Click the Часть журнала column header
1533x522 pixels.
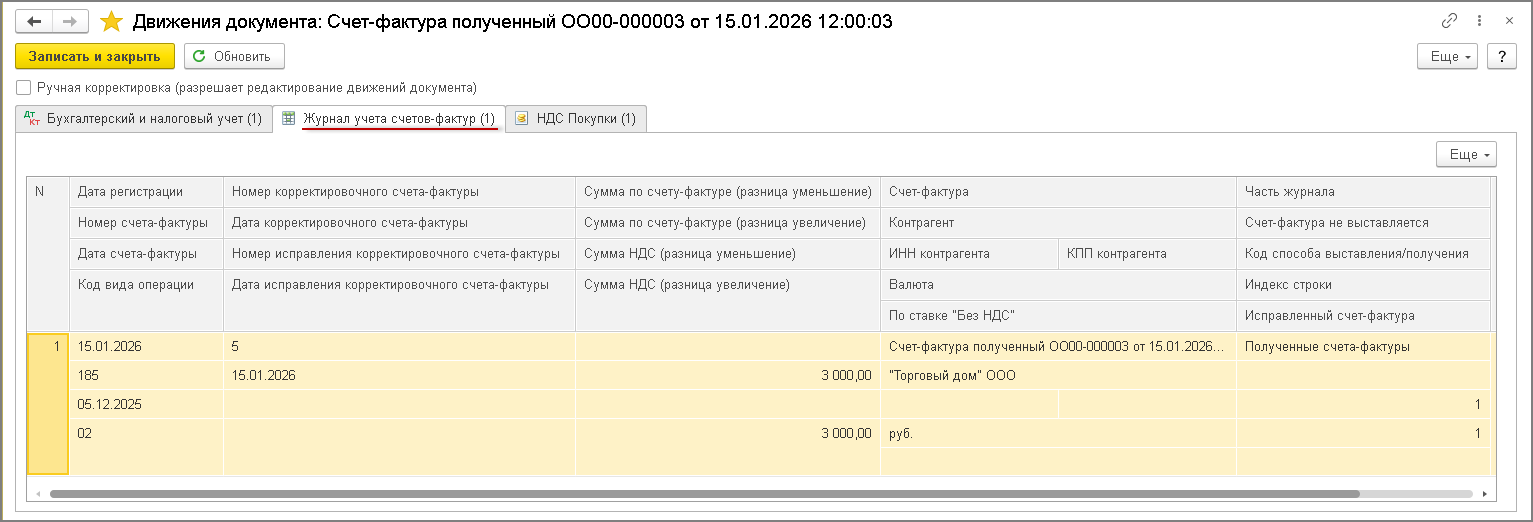click(x=1363, y=192)
